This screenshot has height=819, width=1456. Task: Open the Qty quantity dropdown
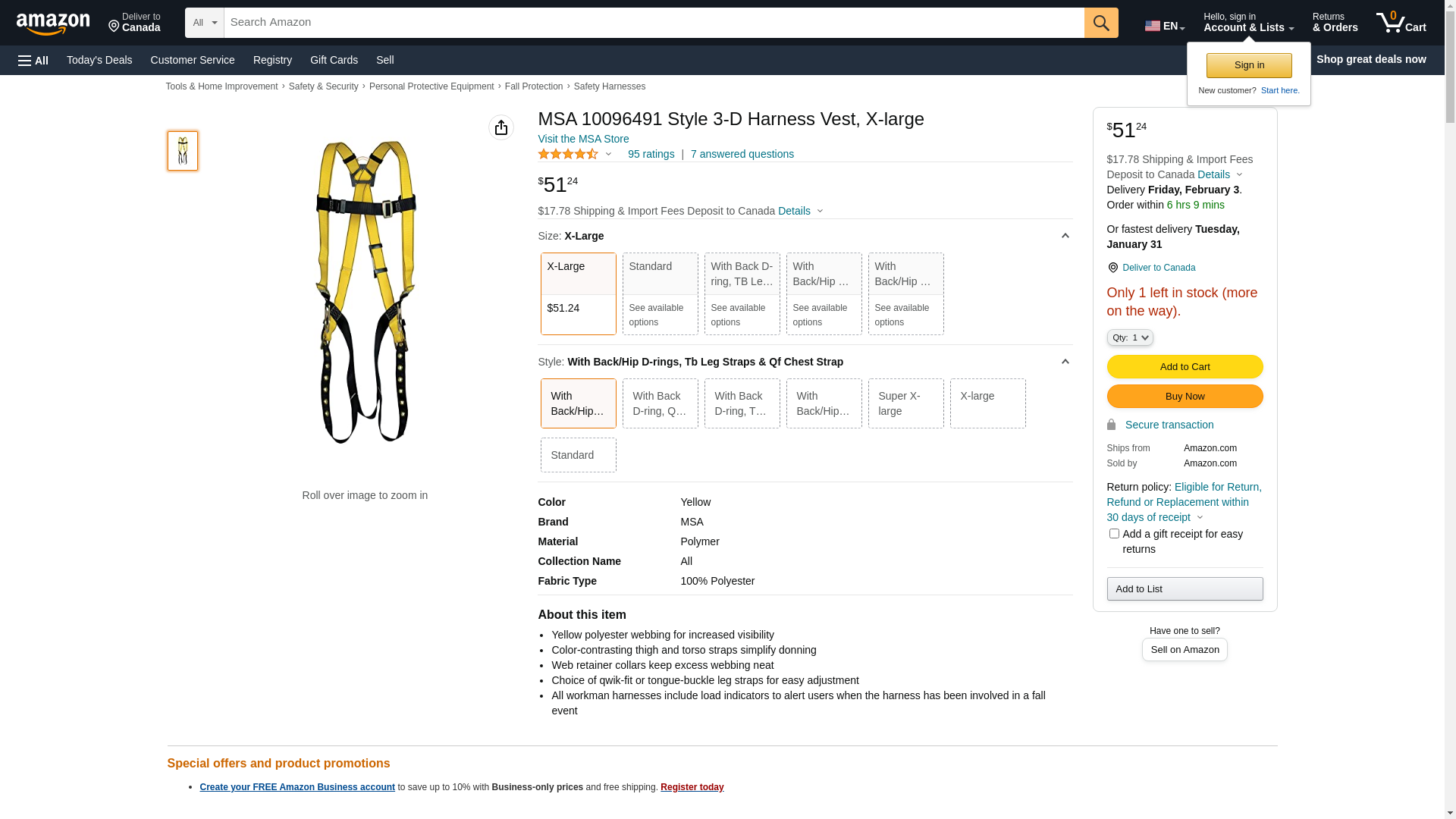point(1130,337)
